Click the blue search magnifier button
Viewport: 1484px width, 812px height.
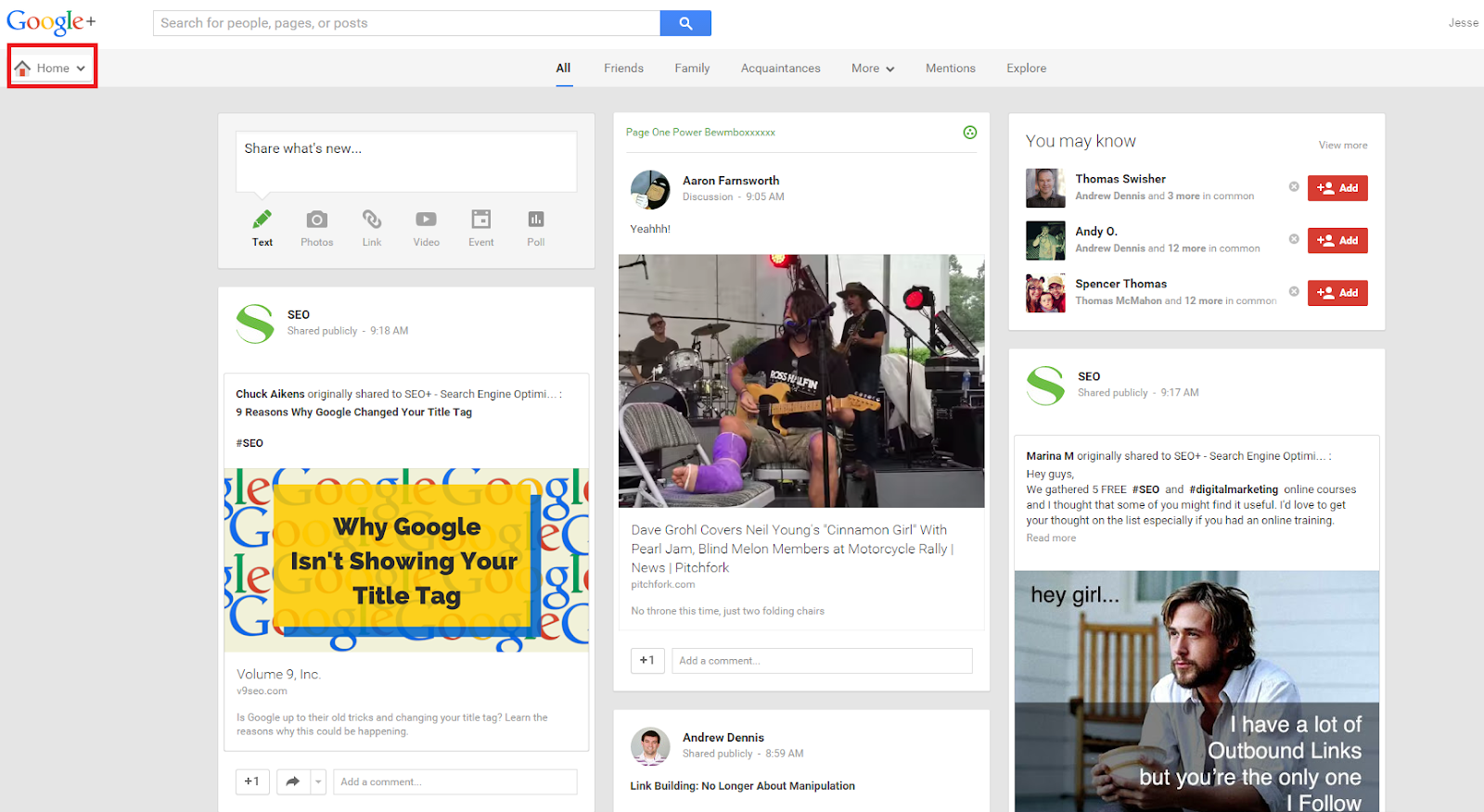click(x=685, y=23)
